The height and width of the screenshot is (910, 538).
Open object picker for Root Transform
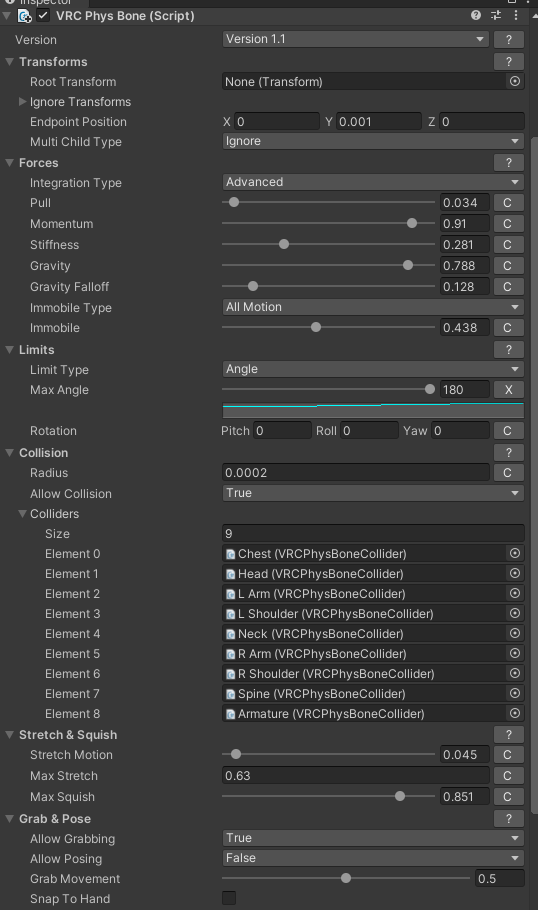click(x=515, y=81)
